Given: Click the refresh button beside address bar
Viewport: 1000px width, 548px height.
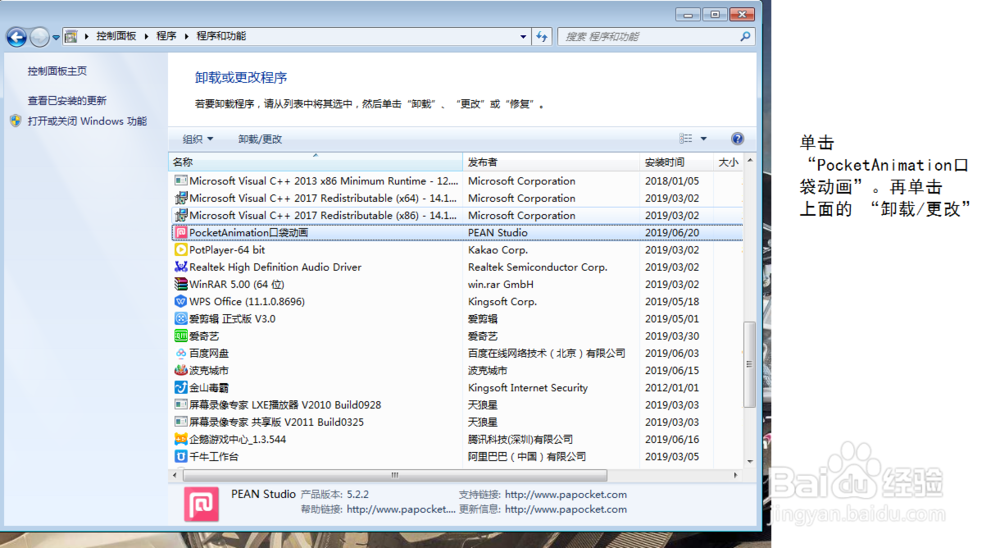Looking at the screenshot, I should [x=542, y=37].
